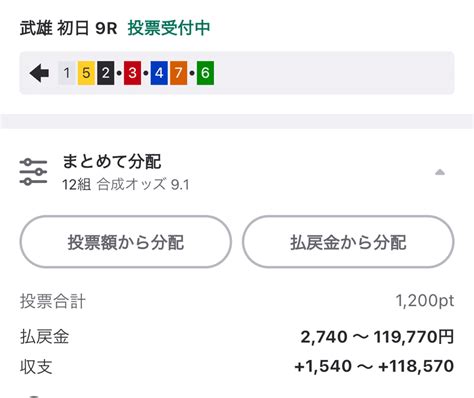The image size is (474, 398).
Task: Select the gray number 1 racer badge
Action: [67, 73]
